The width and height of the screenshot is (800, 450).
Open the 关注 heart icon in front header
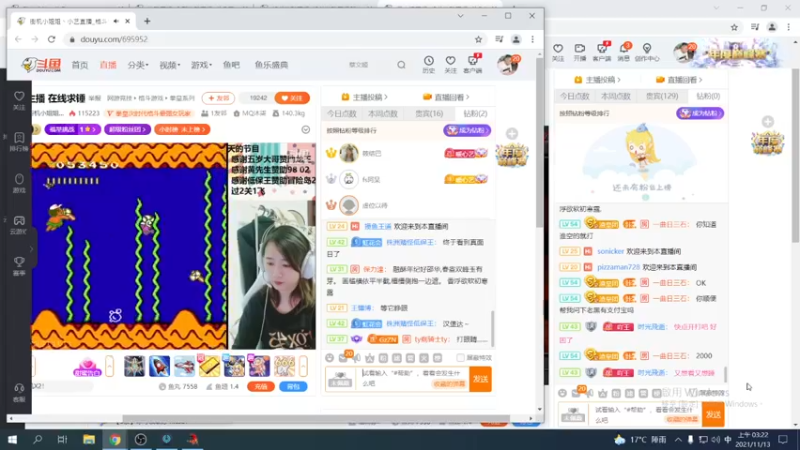pos(451,64)
